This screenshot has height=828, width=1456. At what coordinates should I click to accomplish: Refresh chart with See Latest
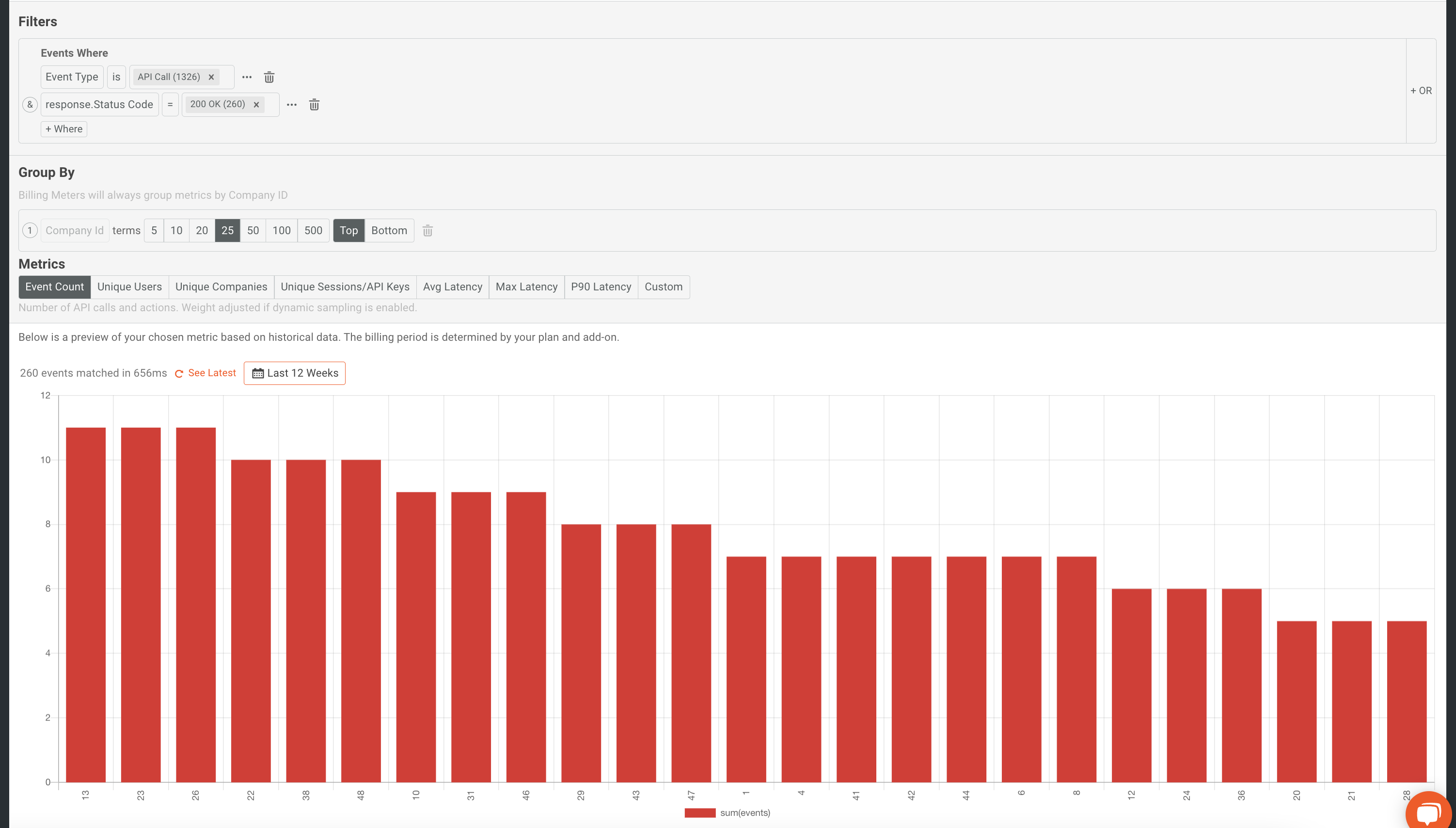pyautogui.click(x=211, y=373)
